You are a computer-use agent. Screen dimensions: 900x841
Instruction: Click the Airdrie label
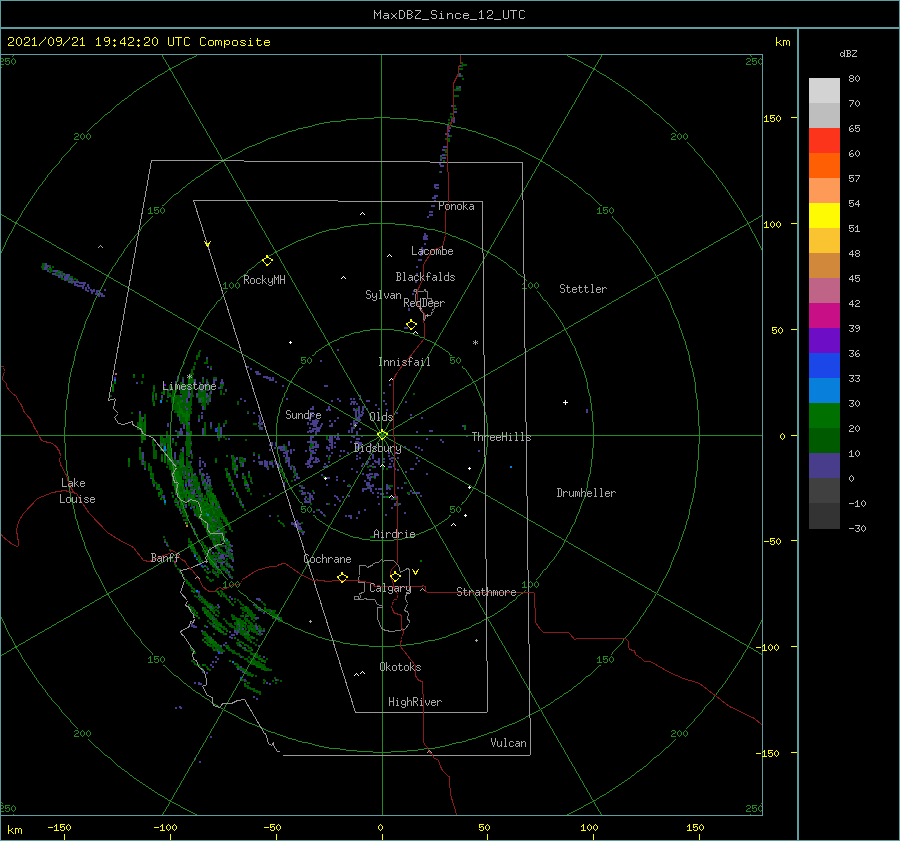point(394,534)
